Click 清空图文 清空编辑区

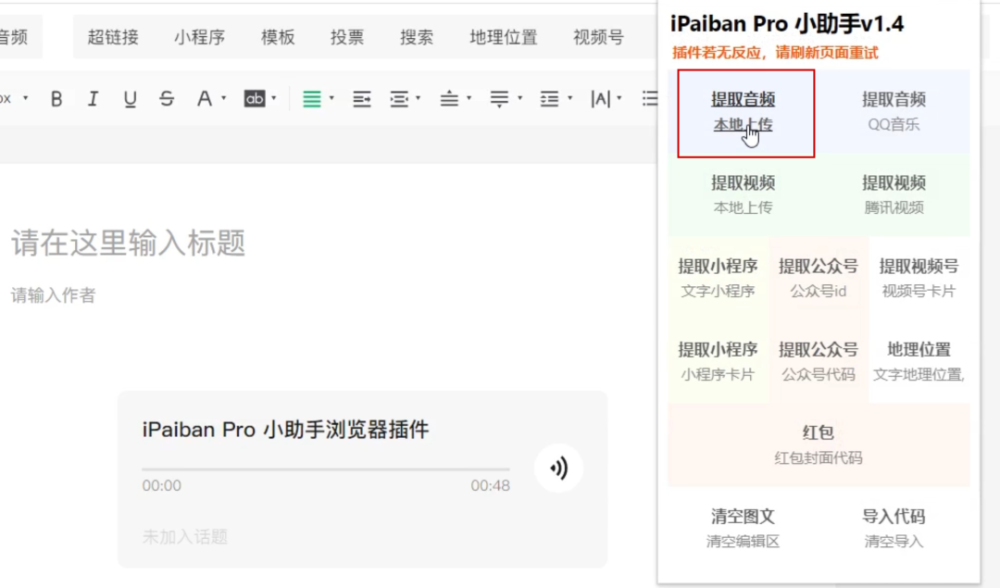(x=743, y=528)
